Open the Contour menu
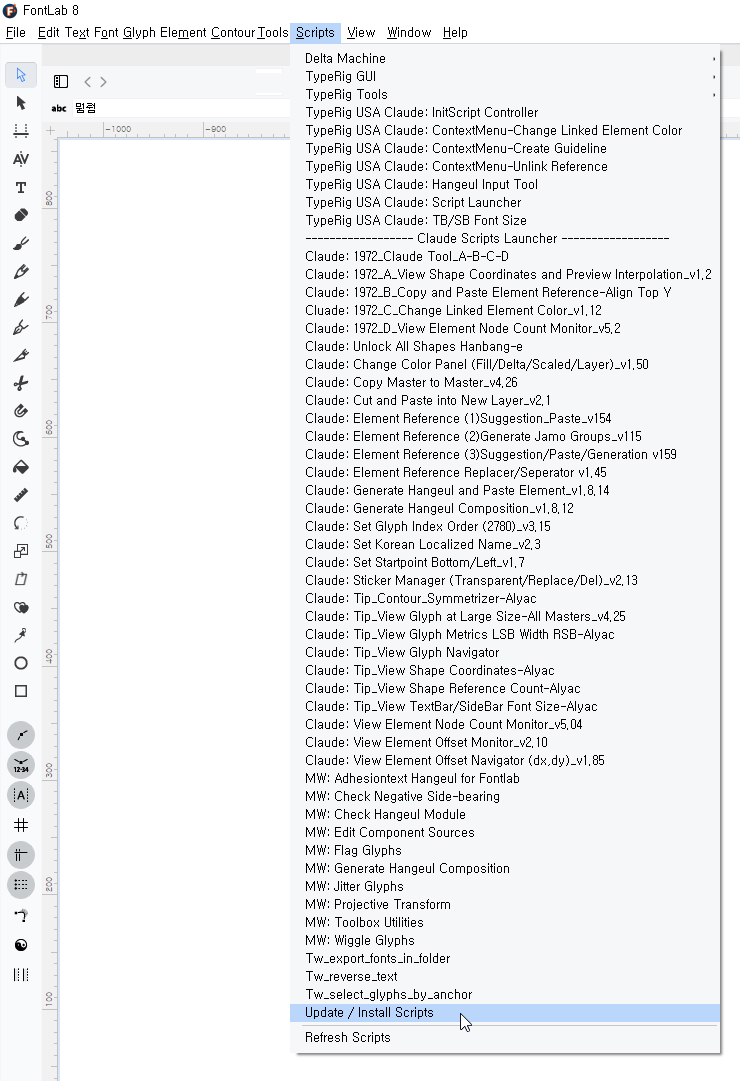This screenshot has height=1081, width=740. [x=232, y=32]
